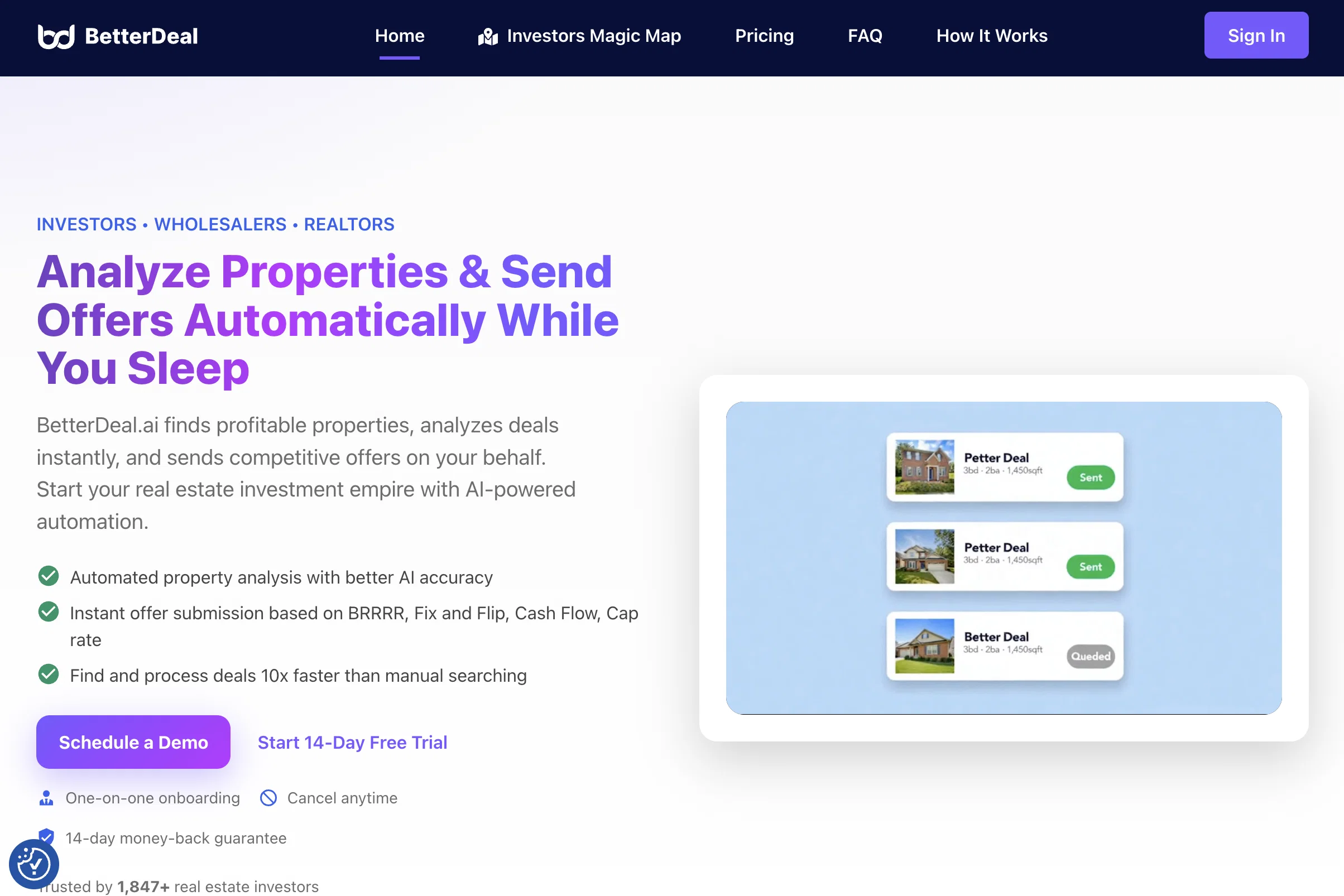Click the Sent badge on second Petter Deal card

(x=1090, y=567)
